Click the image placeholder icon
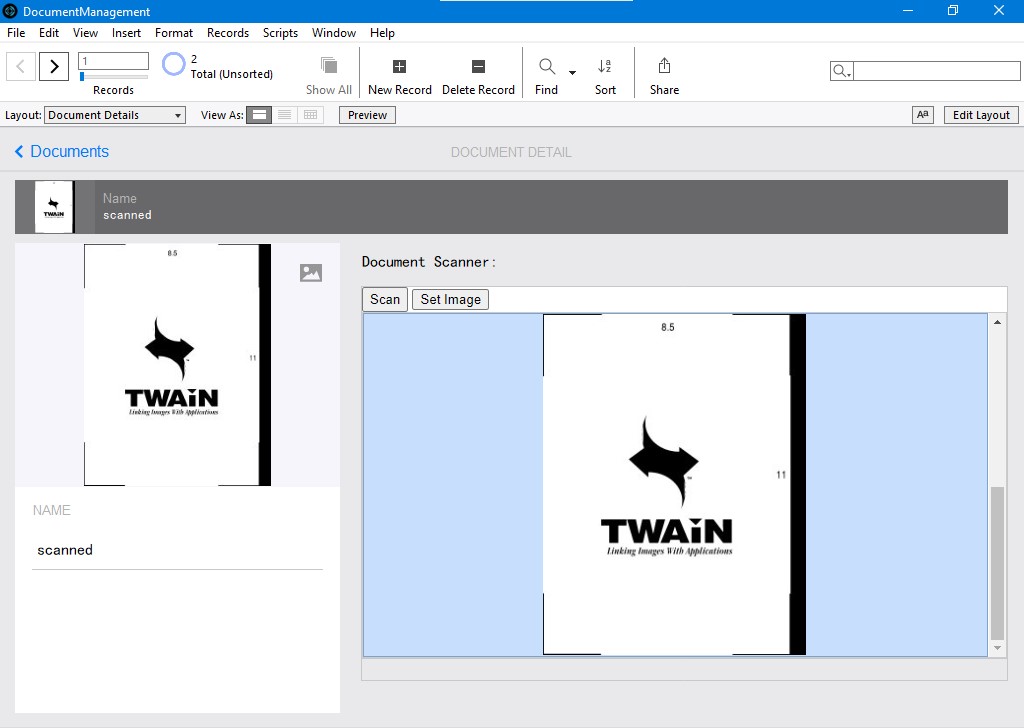 click(311, 273)
